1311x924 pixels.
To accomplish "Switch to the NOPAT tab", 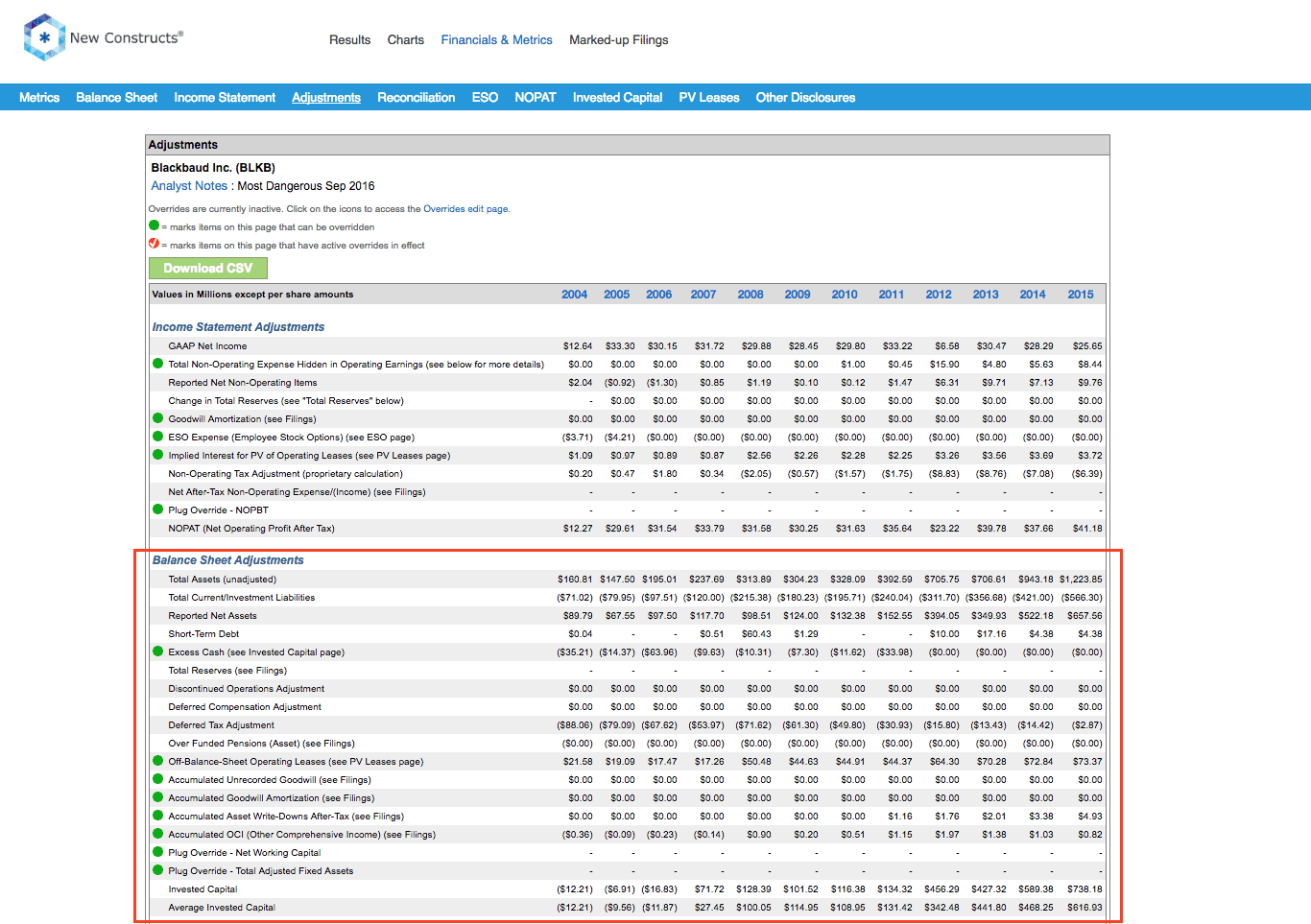I will (x=535, y=98).
